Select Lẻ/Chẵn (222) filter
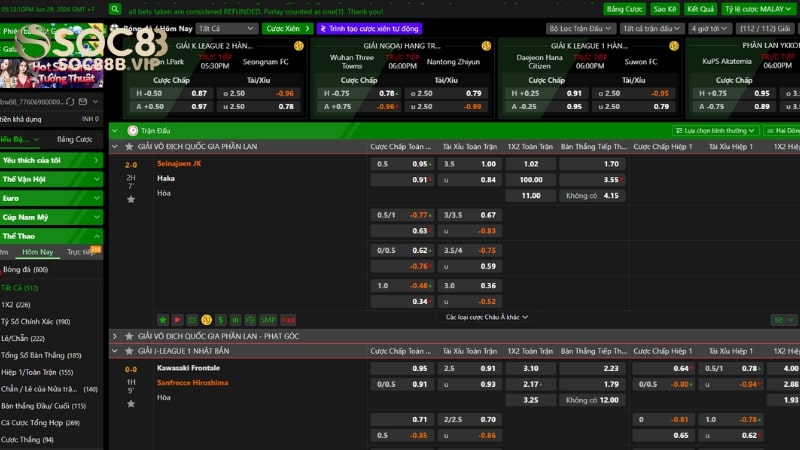The image size is (800, 450). pyautogui.click(x=23, y=338)
